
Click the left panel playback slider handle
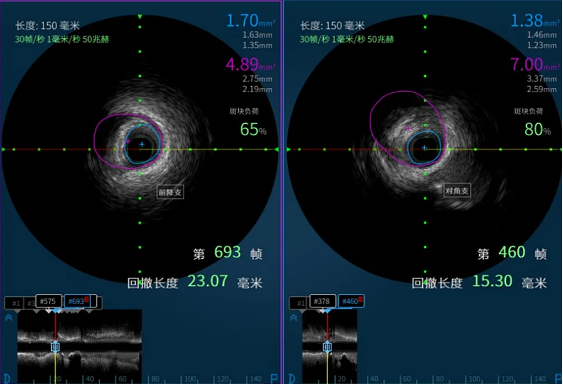(55, 347)
